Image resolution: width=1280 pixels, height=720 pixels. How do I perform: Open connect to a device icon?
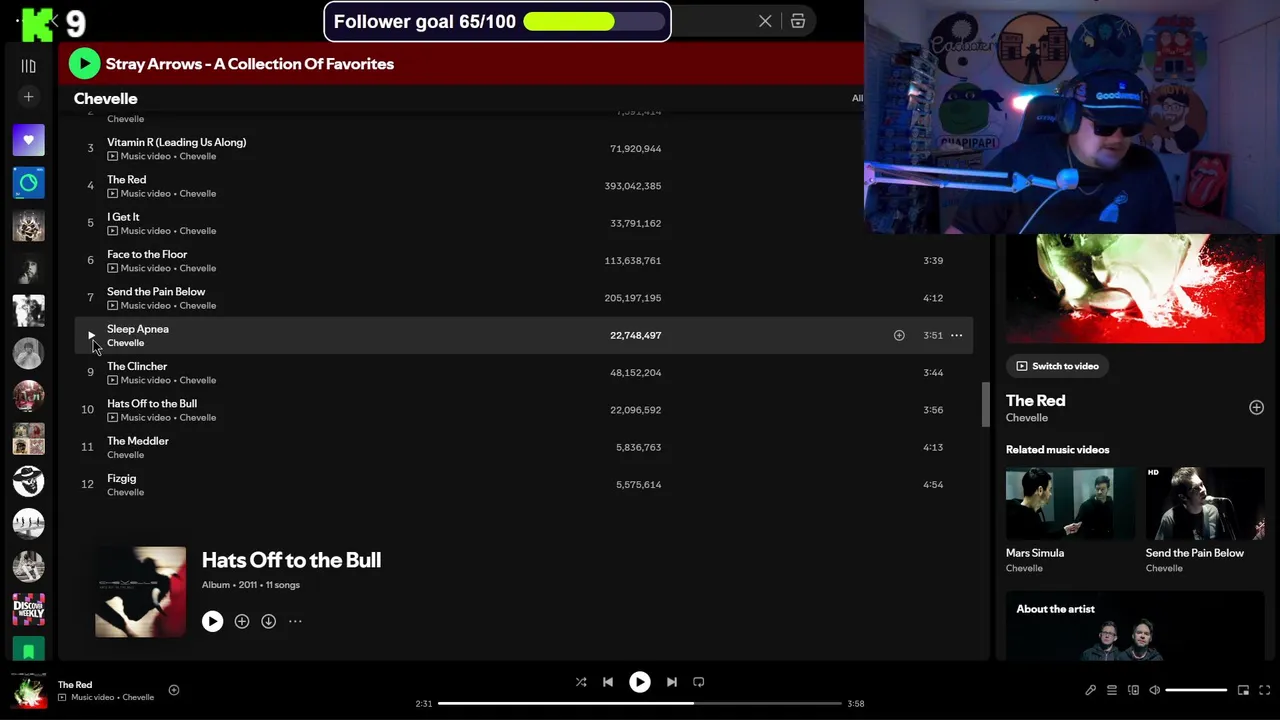coord(1133,690)
